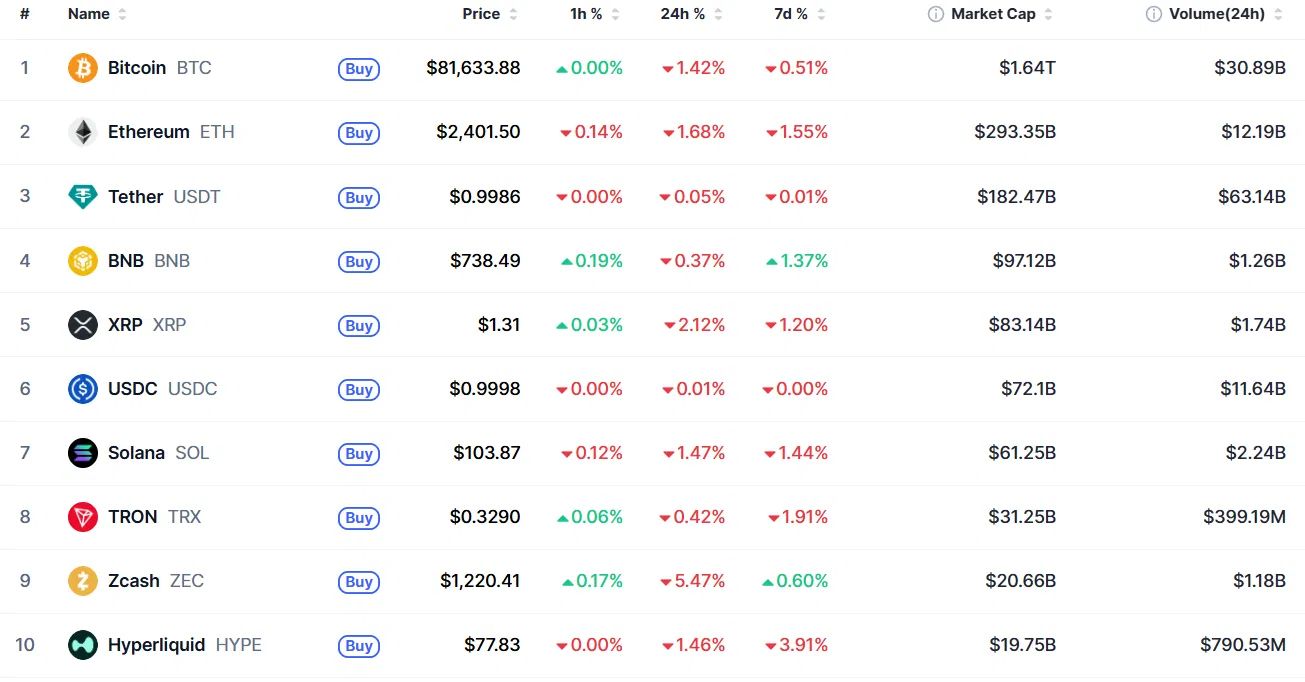Click the Buy button for Bitcoin
Image resolution: width=1305 pixels, height=682 pixels.
359,69
